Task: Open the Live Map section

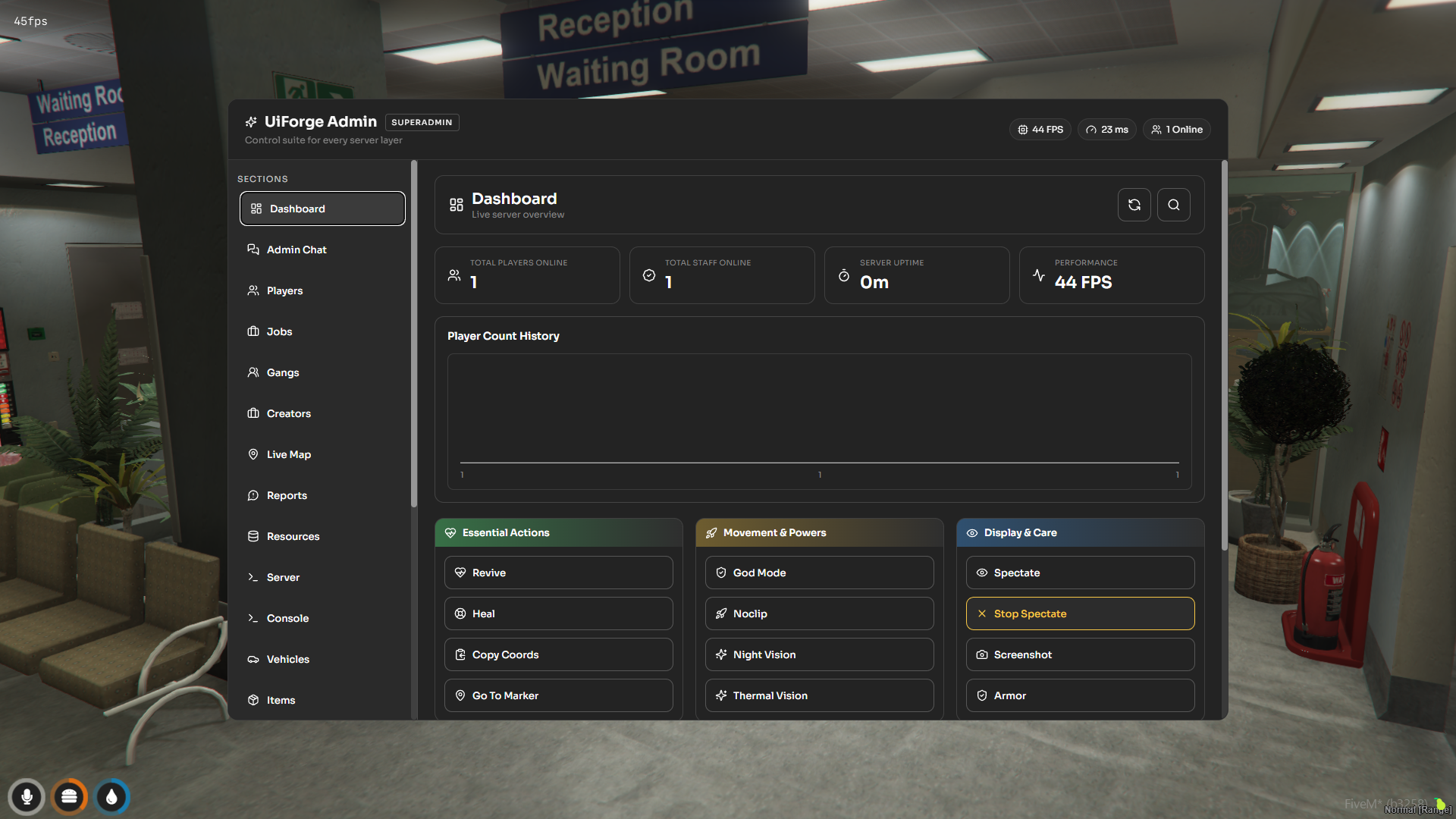Action: coord(322,454)
